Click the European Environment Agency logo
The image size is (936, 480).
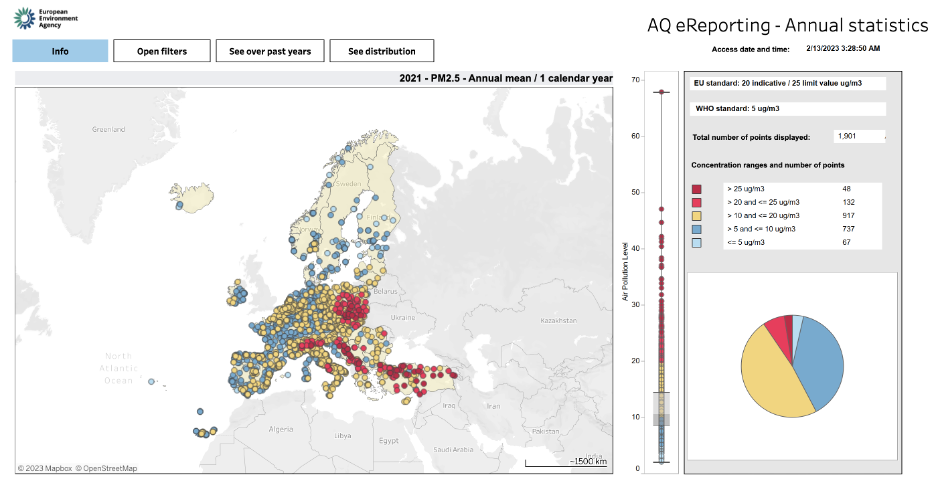44,16
